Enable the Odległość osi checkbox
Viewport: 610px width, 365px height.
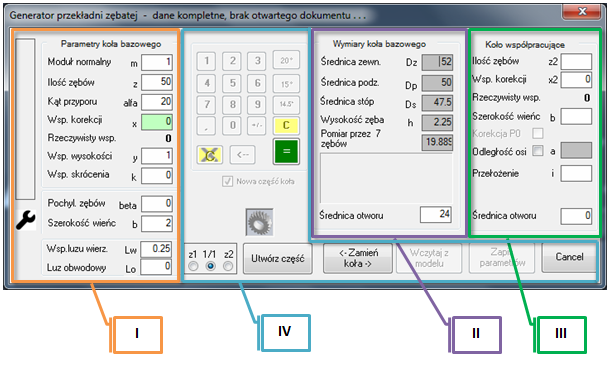(538, 150)
